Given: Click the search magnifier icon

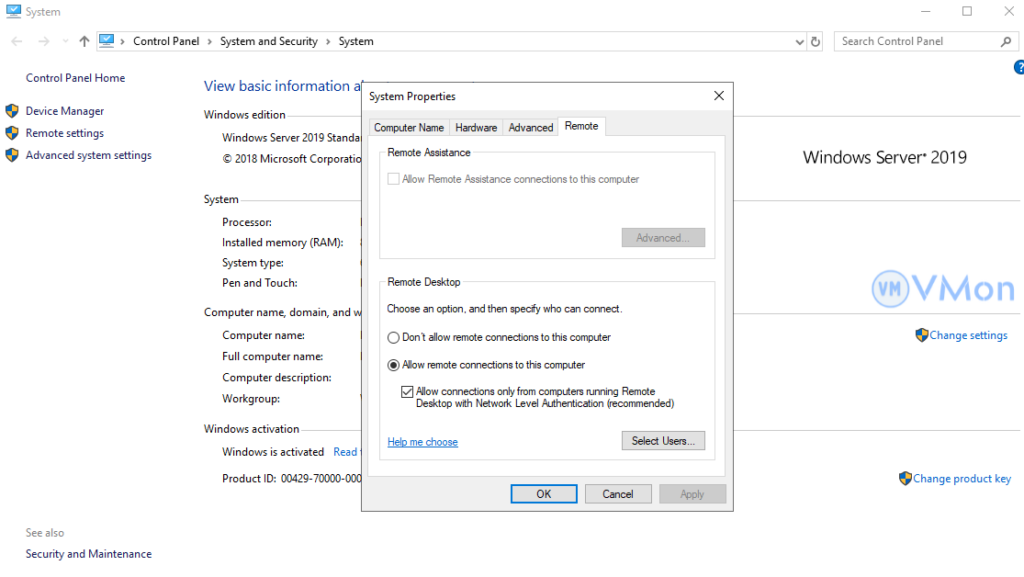Looking at the screenshot, I should (x=1006, y=42).
